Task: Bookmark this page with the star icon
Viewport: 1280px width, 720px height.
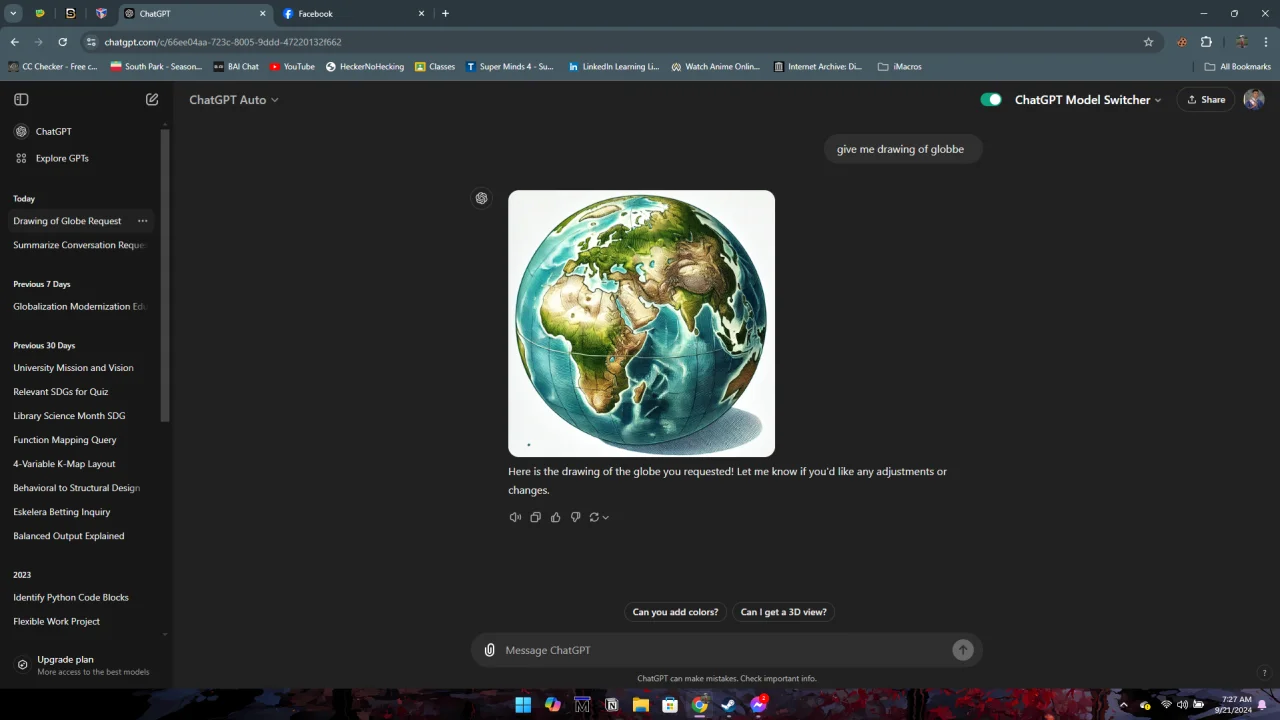Action: click(1148, 42)
